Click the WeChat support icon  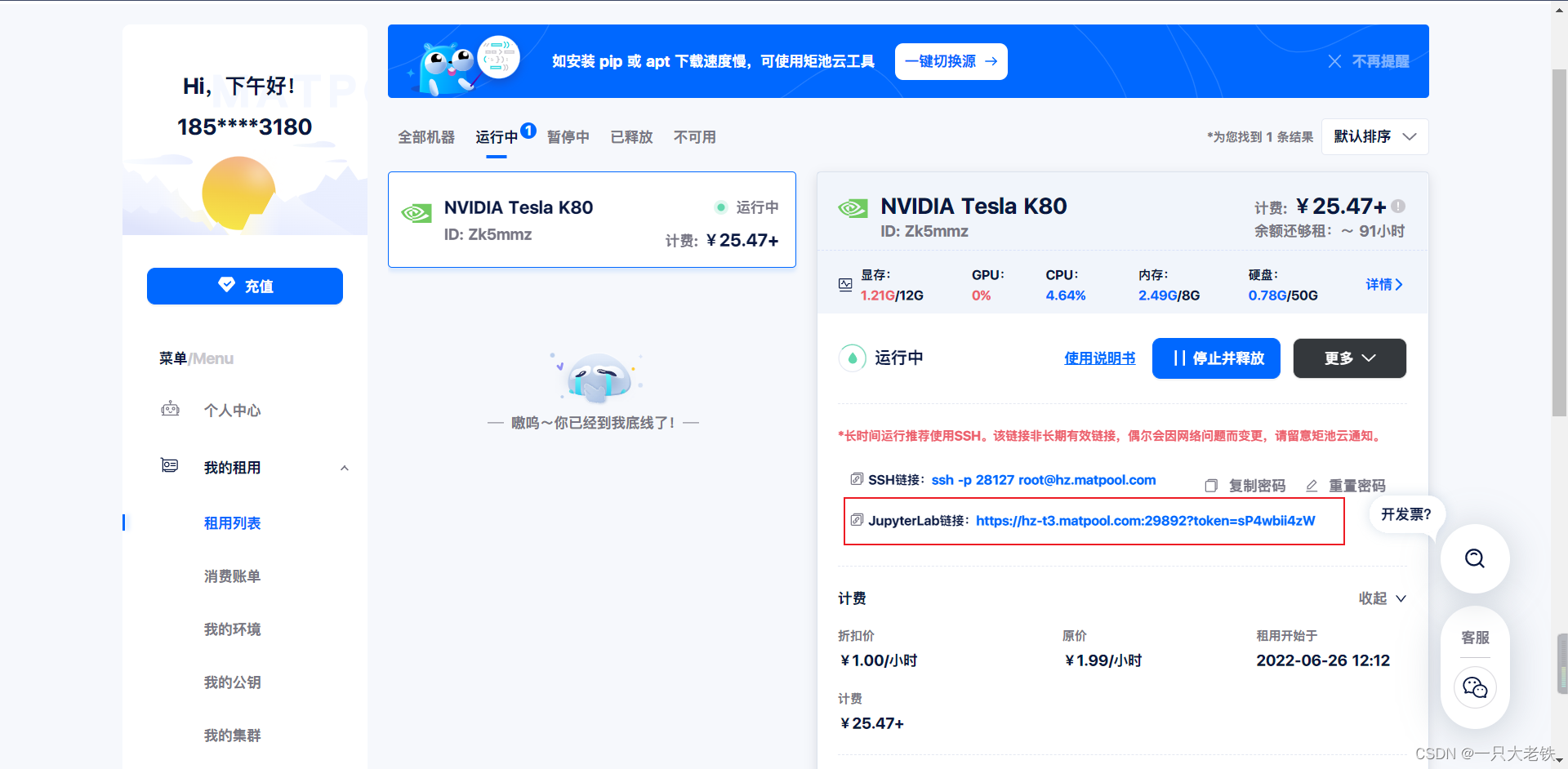tap(1475, 687)
